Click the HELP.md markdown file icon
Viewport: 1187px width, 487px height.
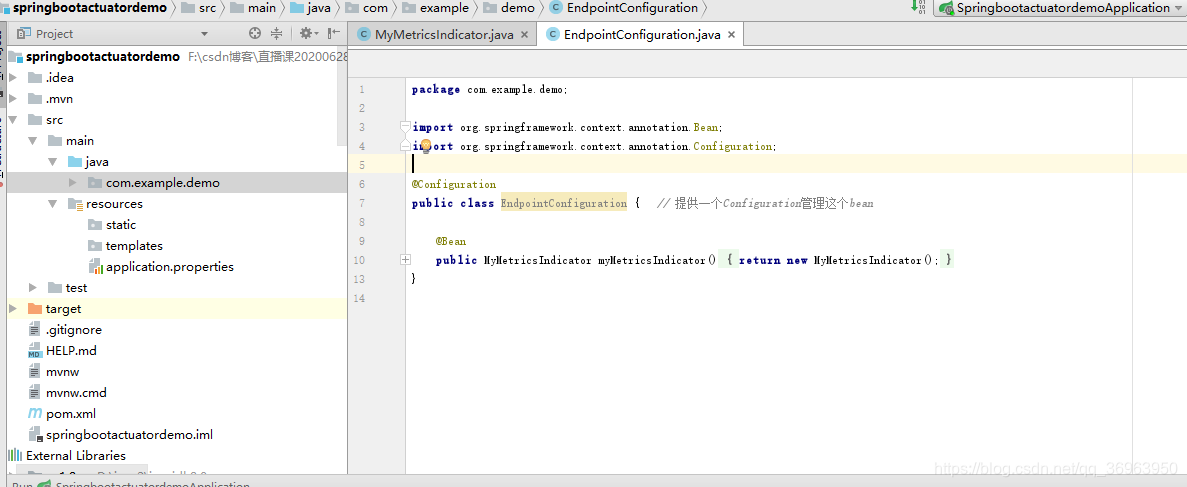[x=35, y=351]
